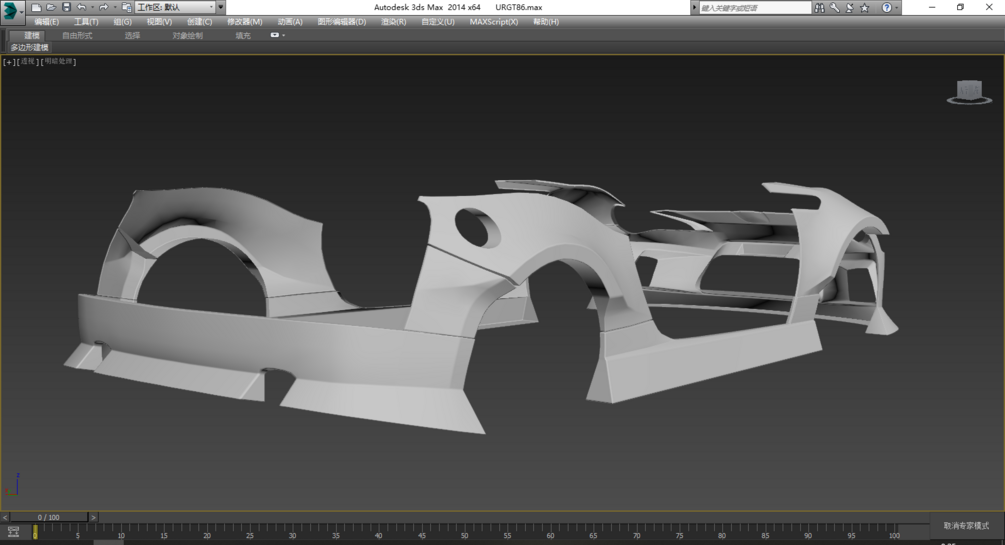Toggle the mini curve editor icon by timeline
Screen dimensions: 1005x545
13,532
